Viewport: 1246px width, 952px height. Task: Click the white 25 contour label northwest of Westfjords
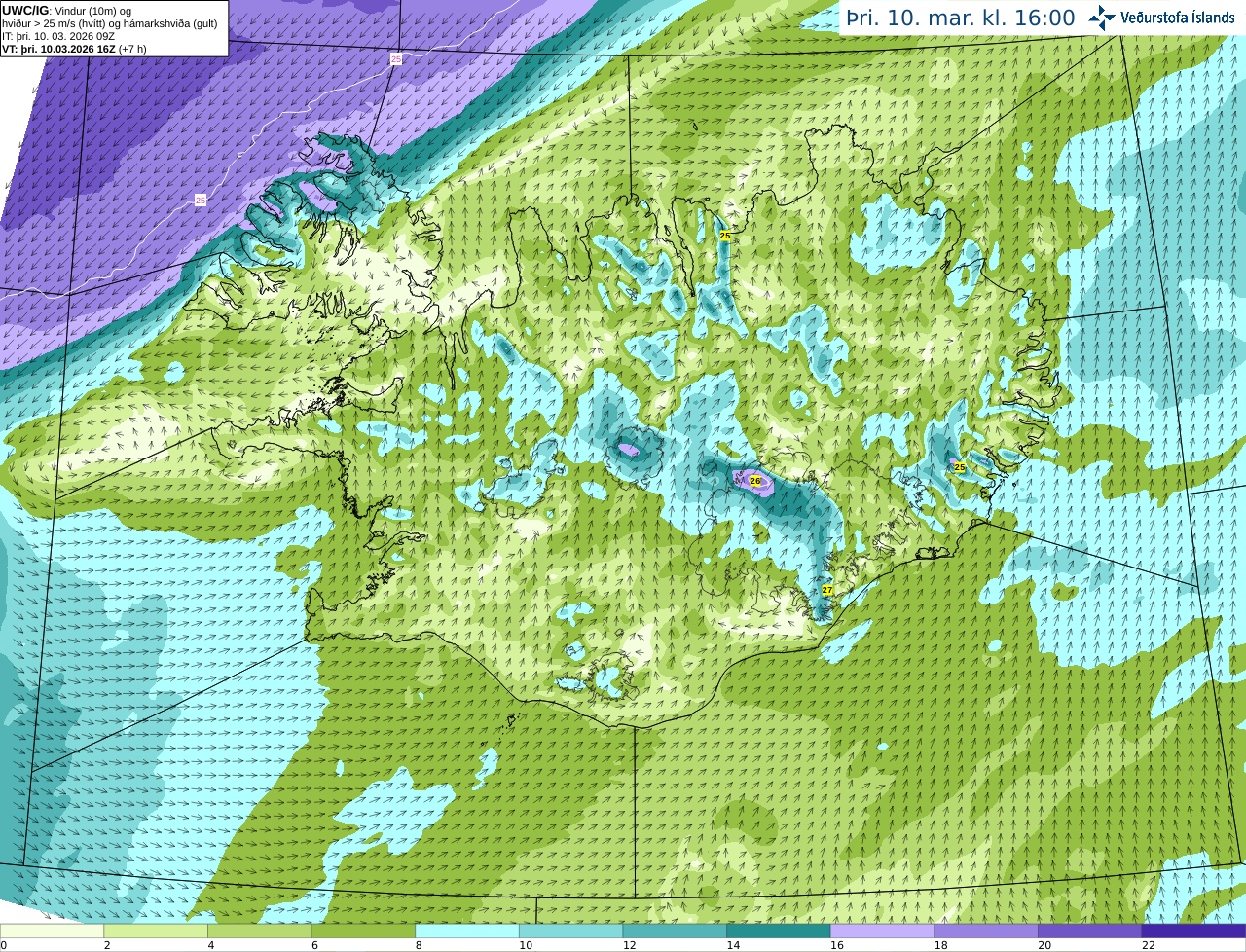[x=201, y=200]
